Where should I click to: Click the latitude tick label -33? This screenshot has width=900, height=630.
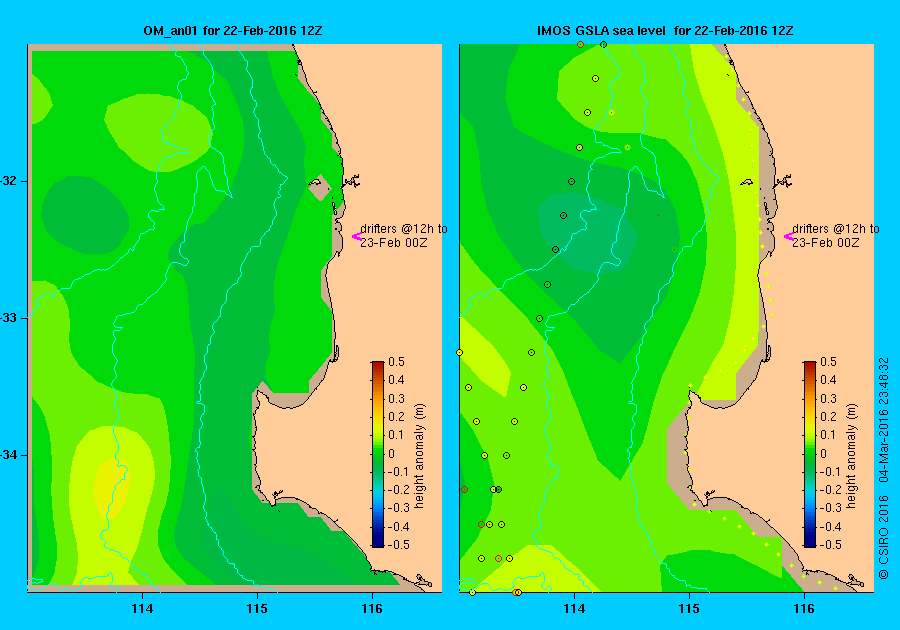pos(8,317)
